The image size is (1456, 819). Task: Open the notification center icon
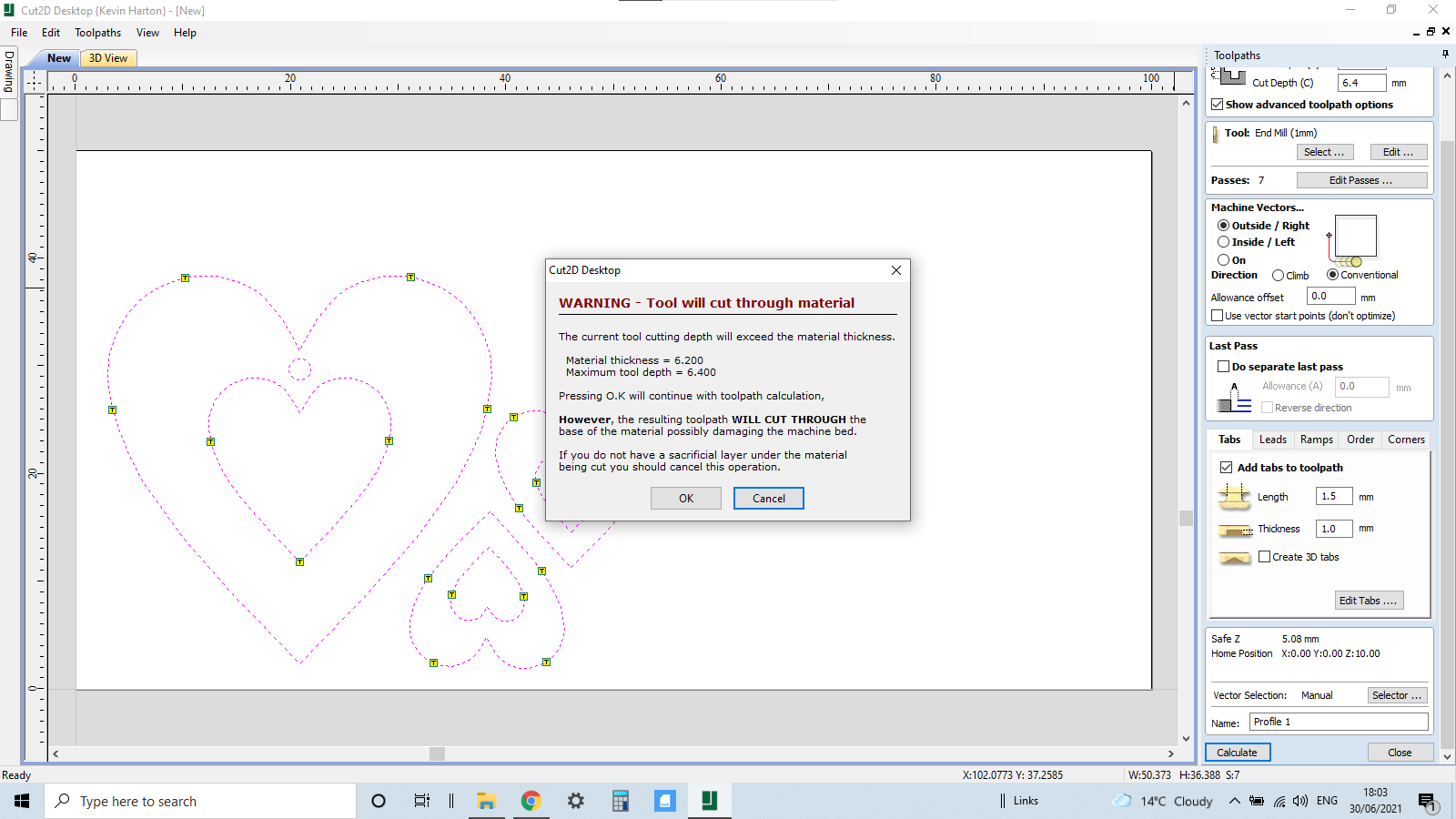click(x=1427, y=801)
